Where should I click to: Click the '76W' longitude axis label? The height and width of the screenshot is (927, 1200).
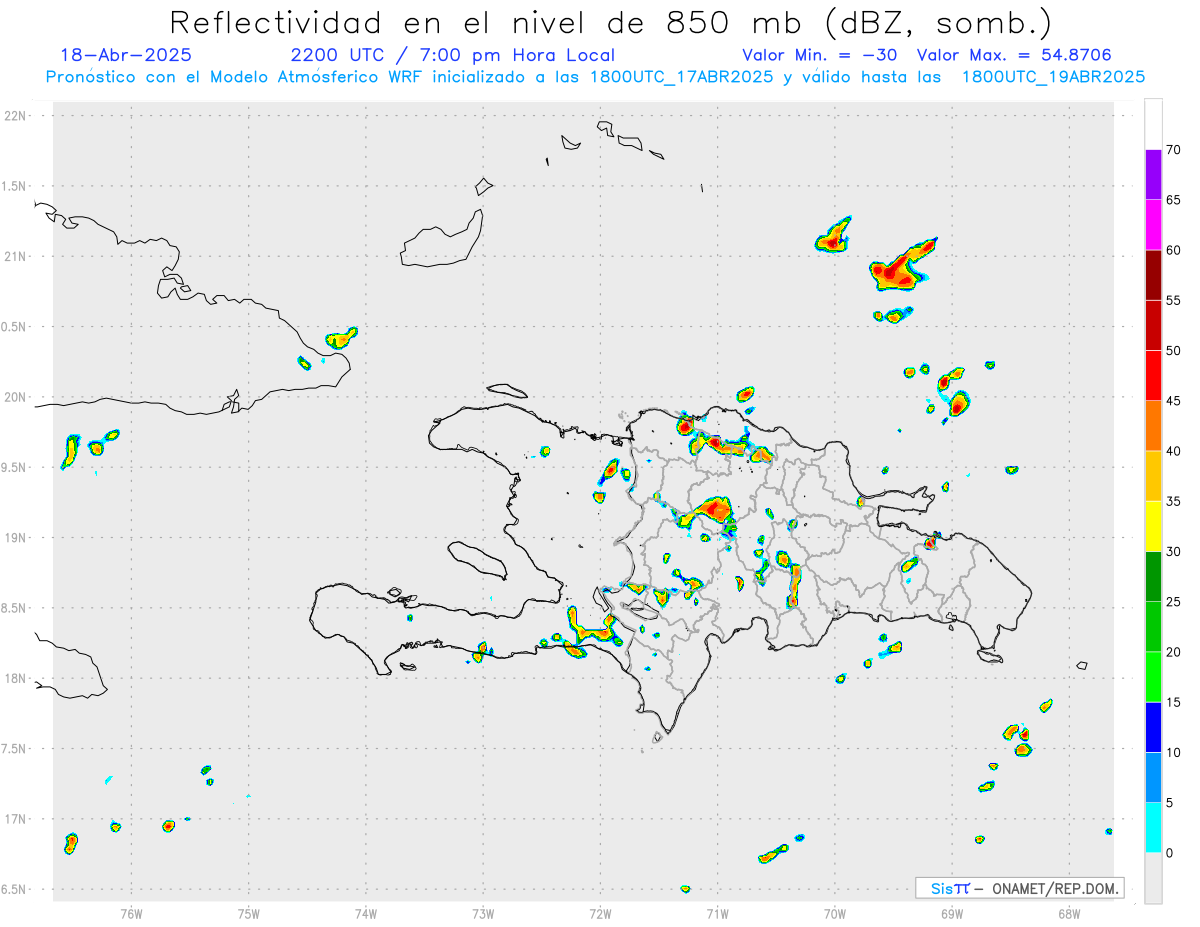pos(131,913)
